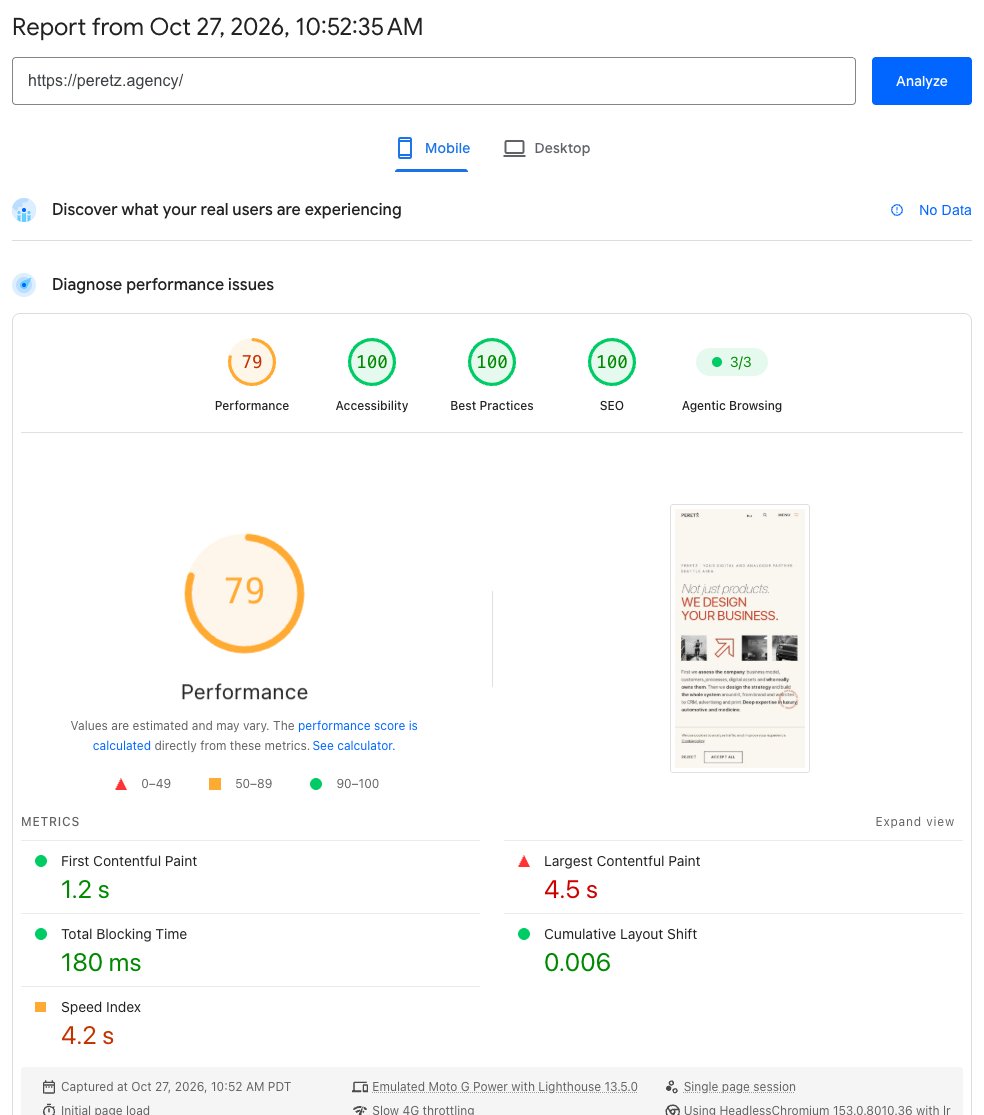The width and height of the screenshot is (984, 1115).
Task: Click the calendar icon beside Captured at
Action: (49, 1087)
